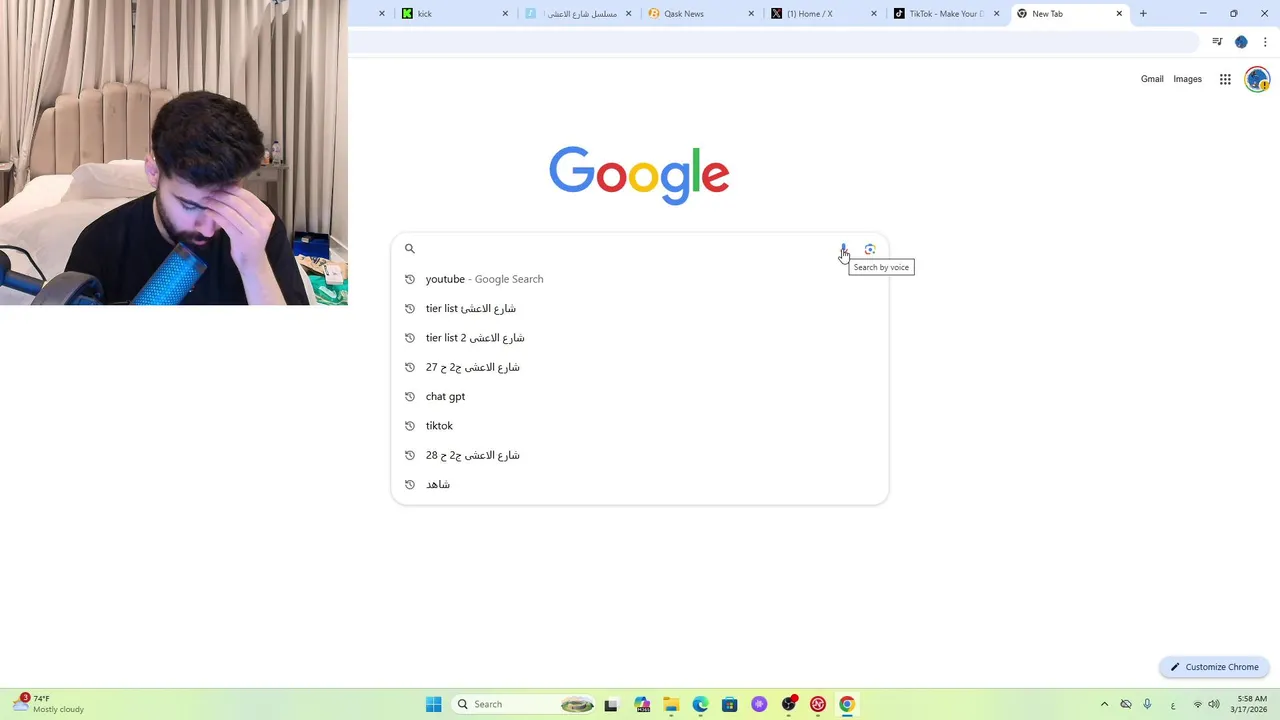Switch the Arabic input language indicator
This screenshot has height=720, width=1280.
click(x=1173, y=704)
